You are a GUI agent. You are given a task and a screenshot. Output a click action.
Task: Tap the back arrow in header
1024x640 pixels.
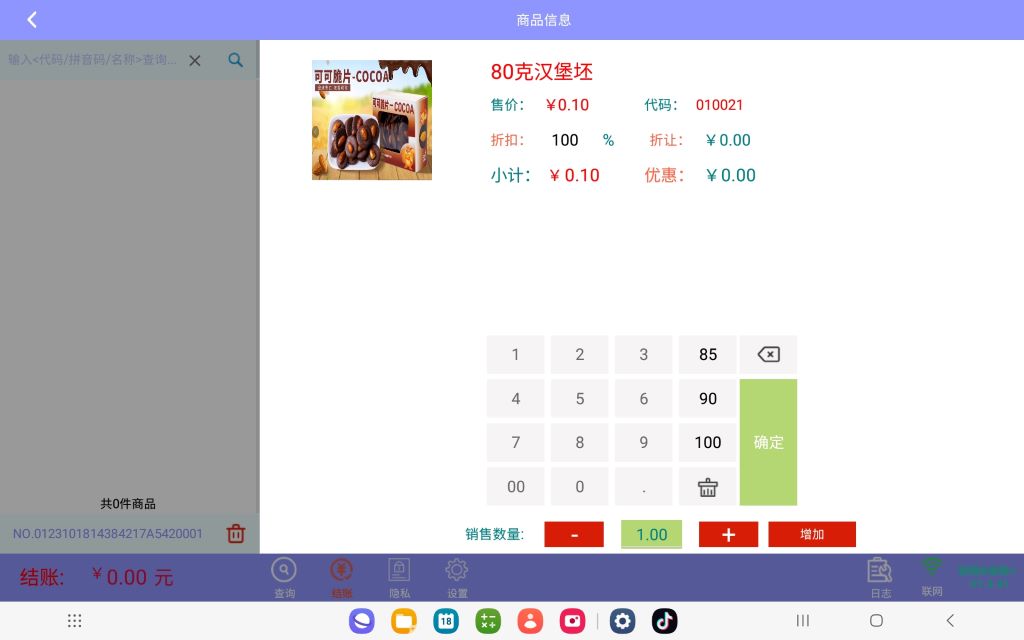pyautogui.click(x=32, y=20)
